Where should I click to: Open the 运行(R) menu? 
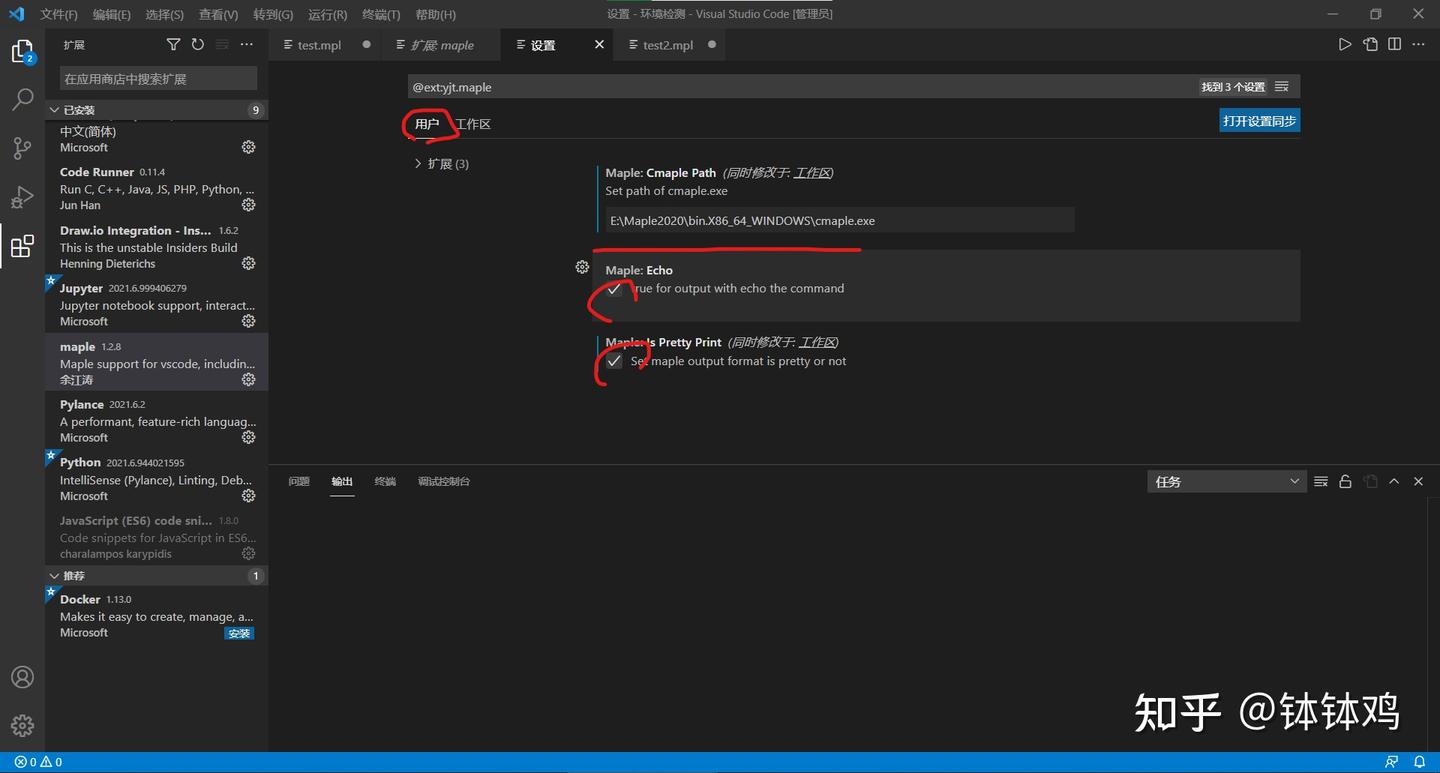click(x=328, y=14)
